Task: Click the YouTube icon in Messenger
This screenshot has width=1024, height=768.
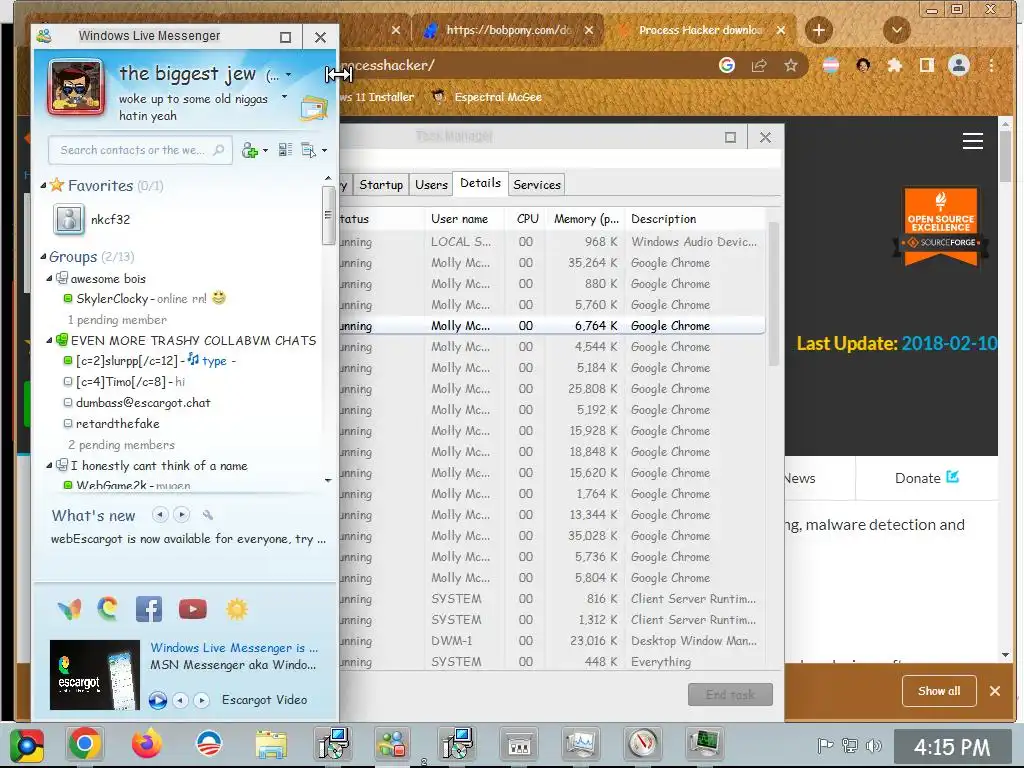Action: [193, 609]
